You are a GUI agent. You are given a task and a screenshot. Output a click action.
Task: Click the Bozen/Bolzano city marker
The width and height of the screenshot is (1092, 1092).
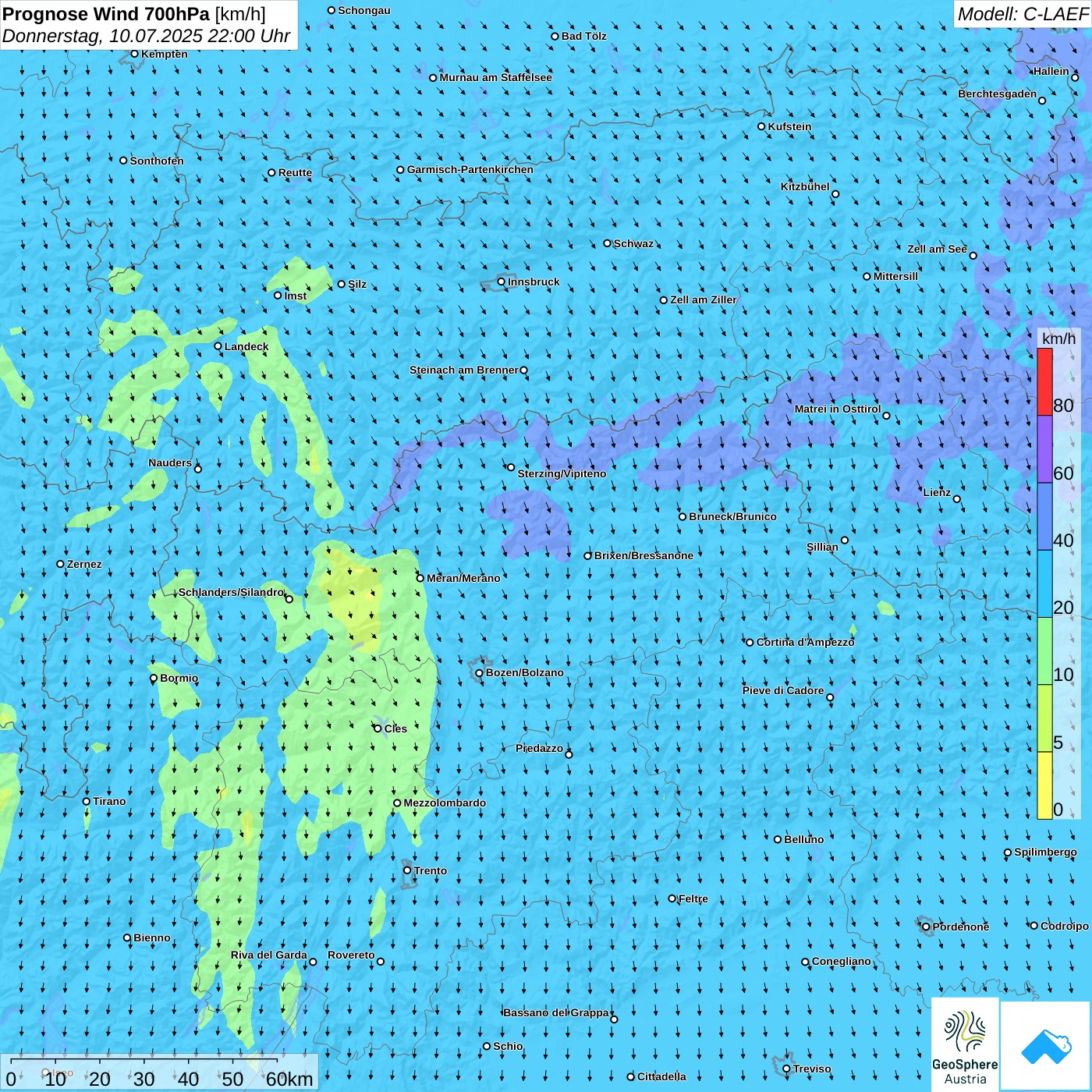click(480, 672)
